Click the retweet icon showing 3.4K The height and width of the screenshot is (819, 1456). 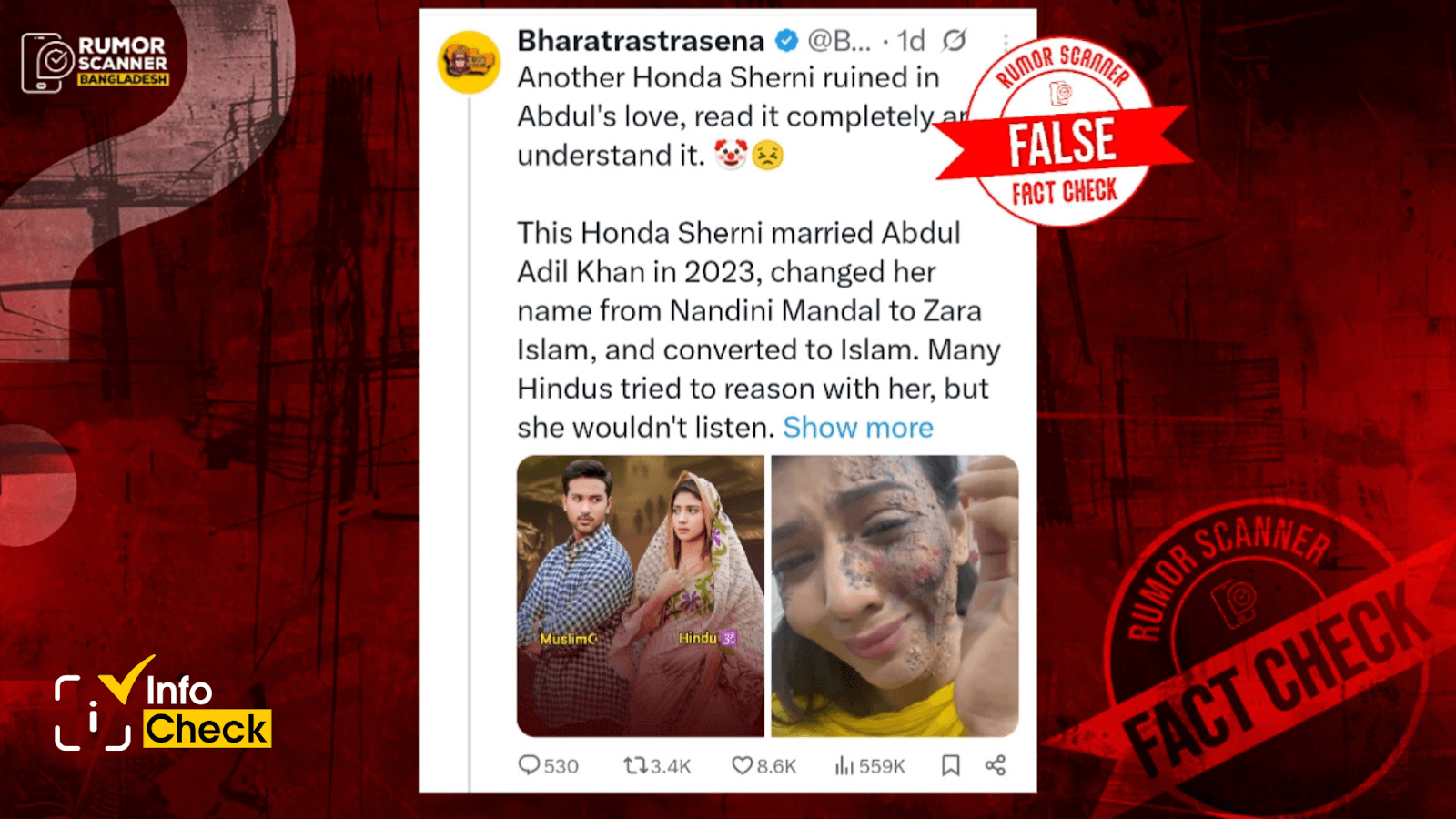click(635, 766)
